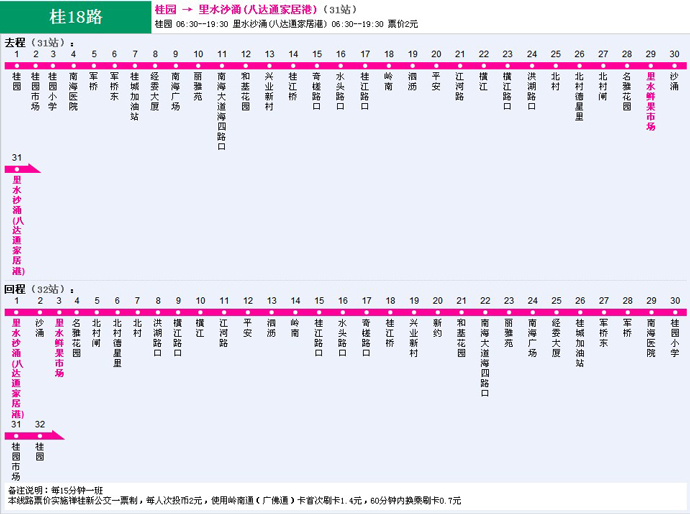Click 名雅花园 at 回程 station 4
690x514 pixels.
point(77,338)
